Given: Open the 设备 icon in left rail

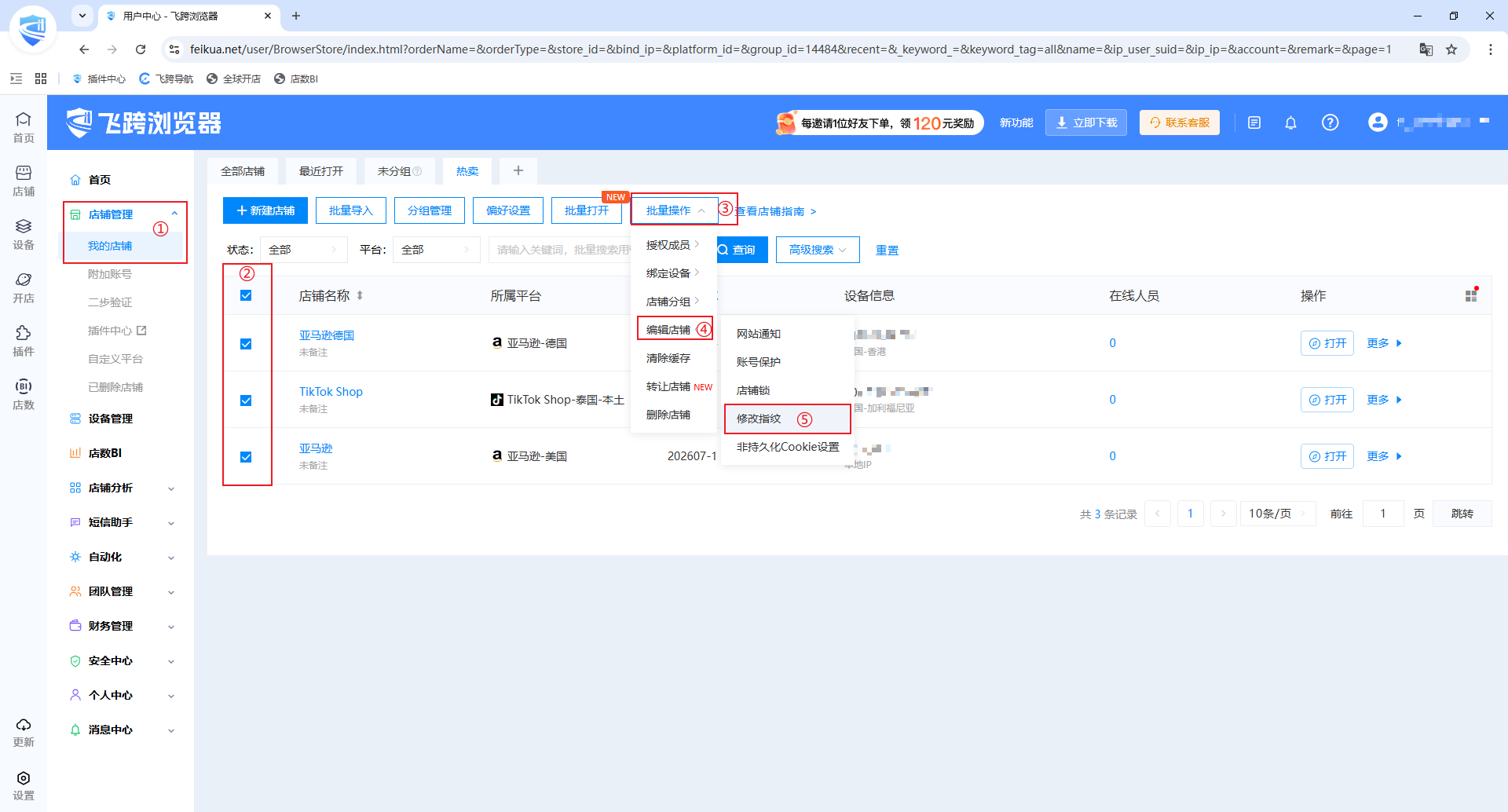Looking at the screenshot, I should 24,234.
